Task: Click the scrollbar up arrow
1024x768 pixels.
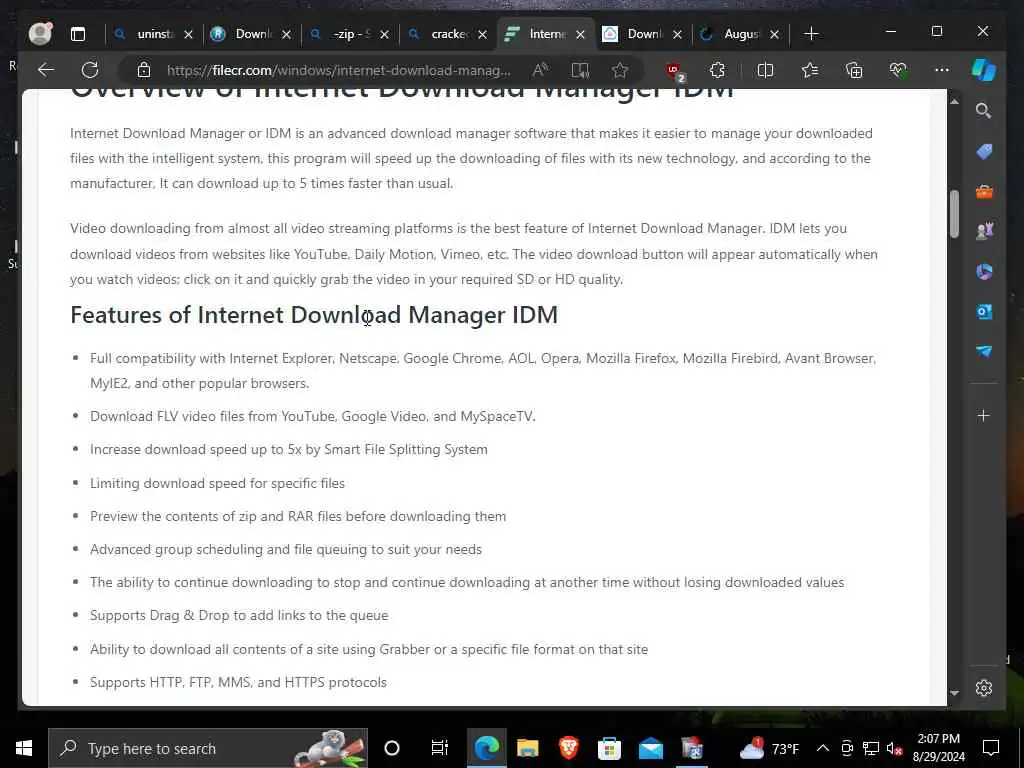Action: (954, 102)
